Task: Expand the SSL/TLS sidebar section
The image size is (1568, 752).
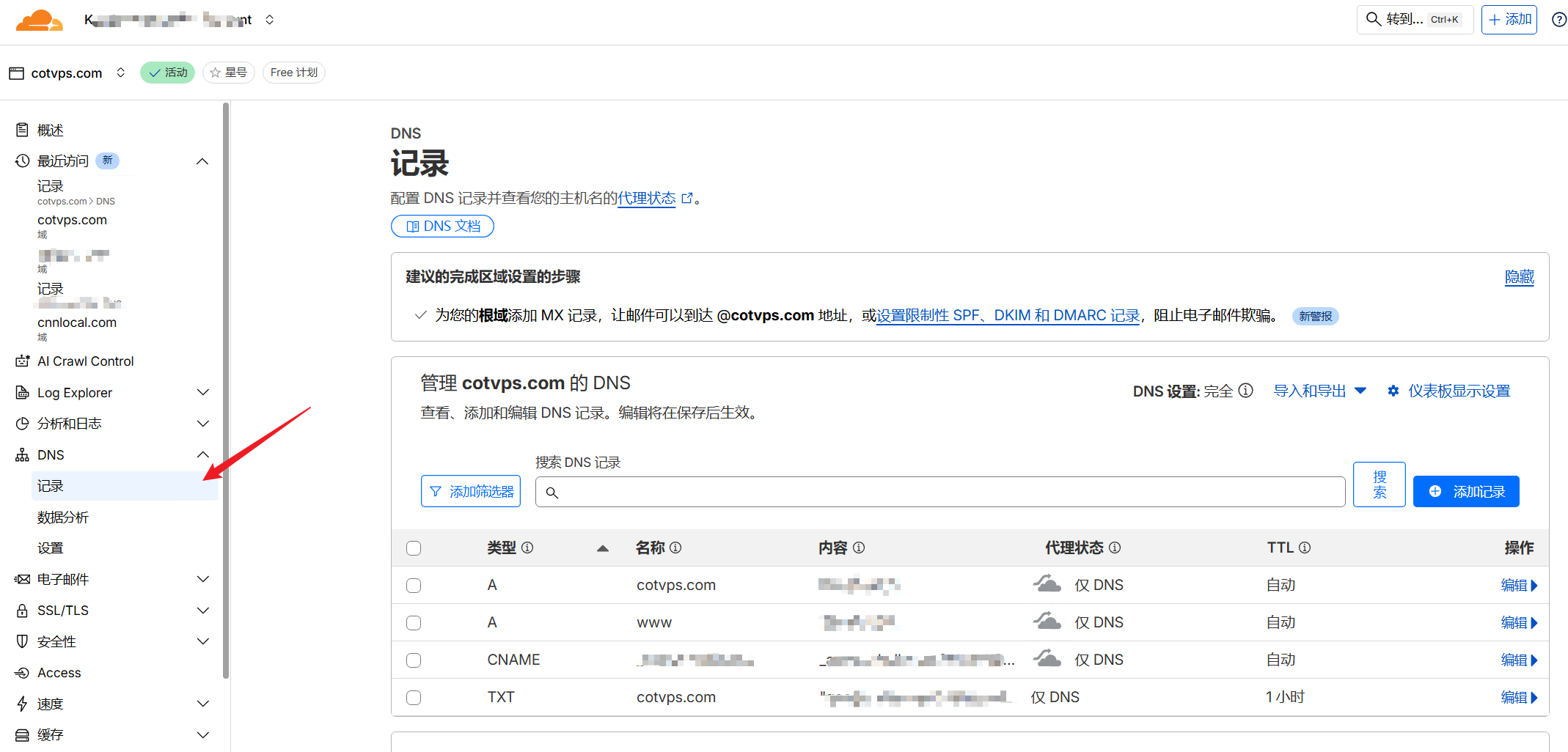Action: tap(203, 611)
